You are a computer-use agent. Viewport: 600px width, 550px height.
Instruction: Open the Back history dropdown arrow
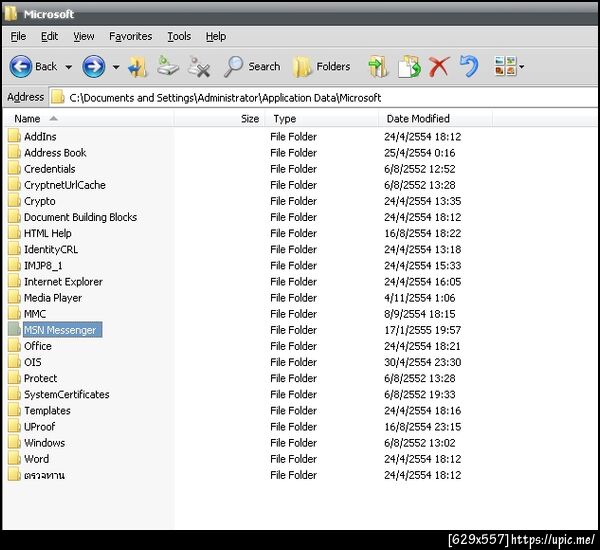(68, 67)
